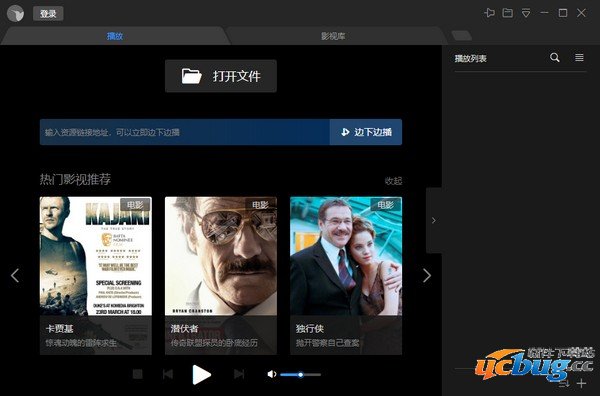The image size is (600, 396).
Task: Collapse recommendations with 收起 link
Action: 393,181
